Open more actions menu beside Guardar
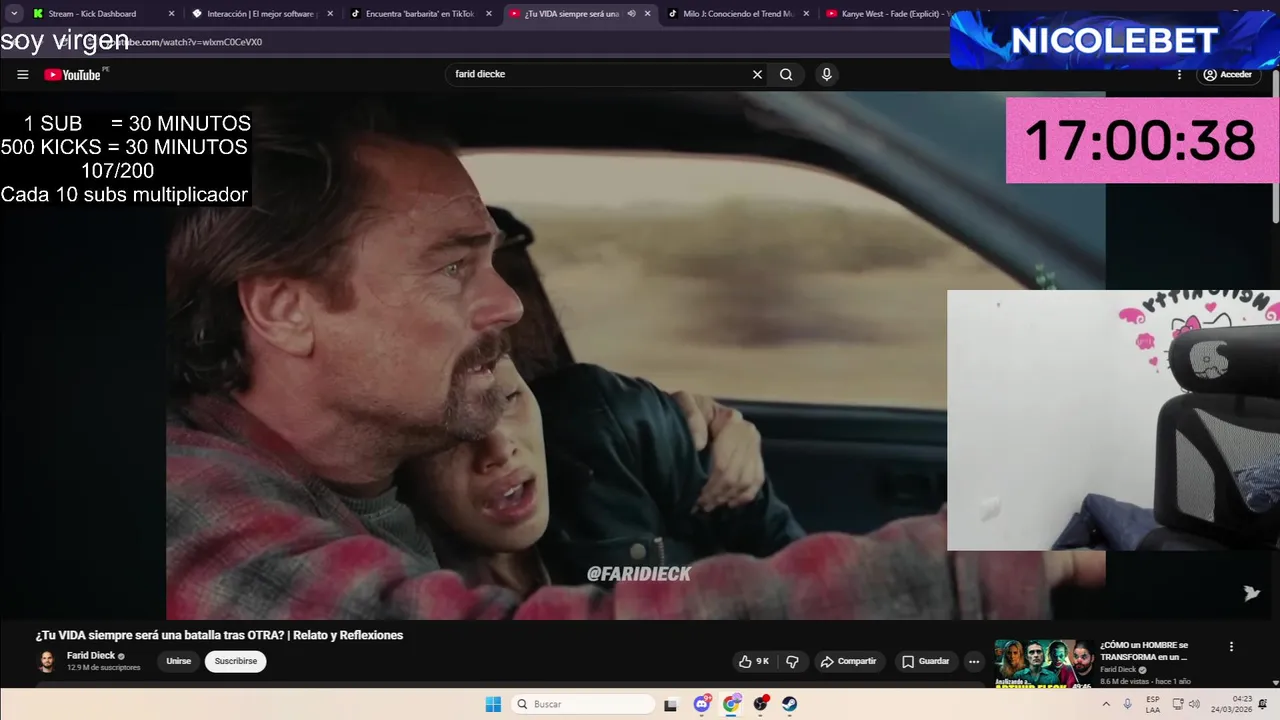The width and height of the screenshot is (1280, 720). tap(974, 661)
